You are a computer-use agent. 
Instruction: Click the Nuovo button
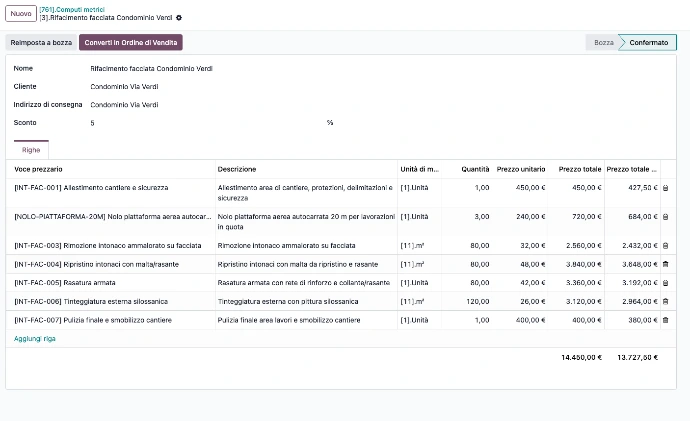pos(21,14)
